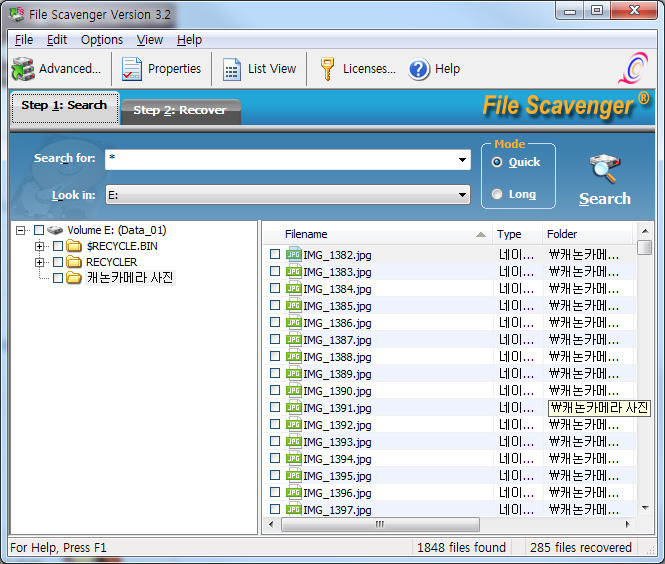Click JPG icon of IMG_1386.jpg
The image size is (665, 564).
coord(293,322)
